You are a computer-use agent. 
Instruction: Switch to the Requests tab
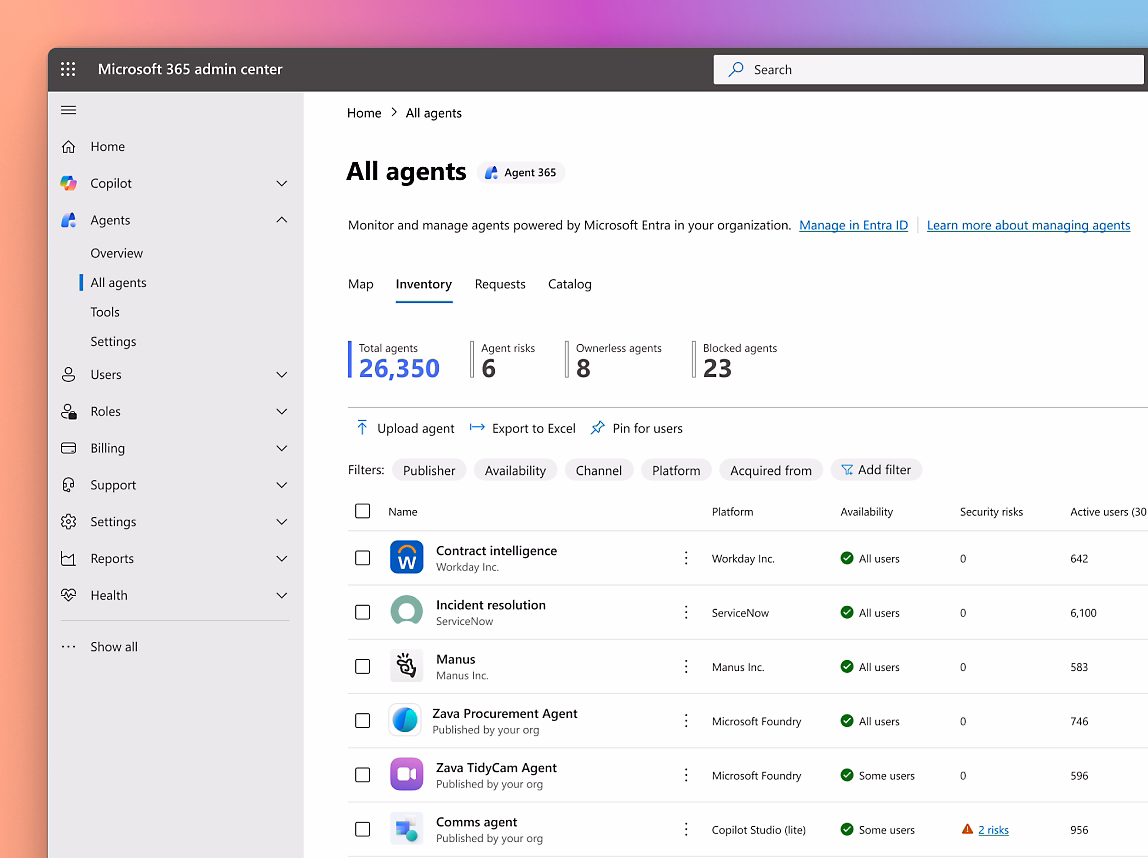pos(500,284)
